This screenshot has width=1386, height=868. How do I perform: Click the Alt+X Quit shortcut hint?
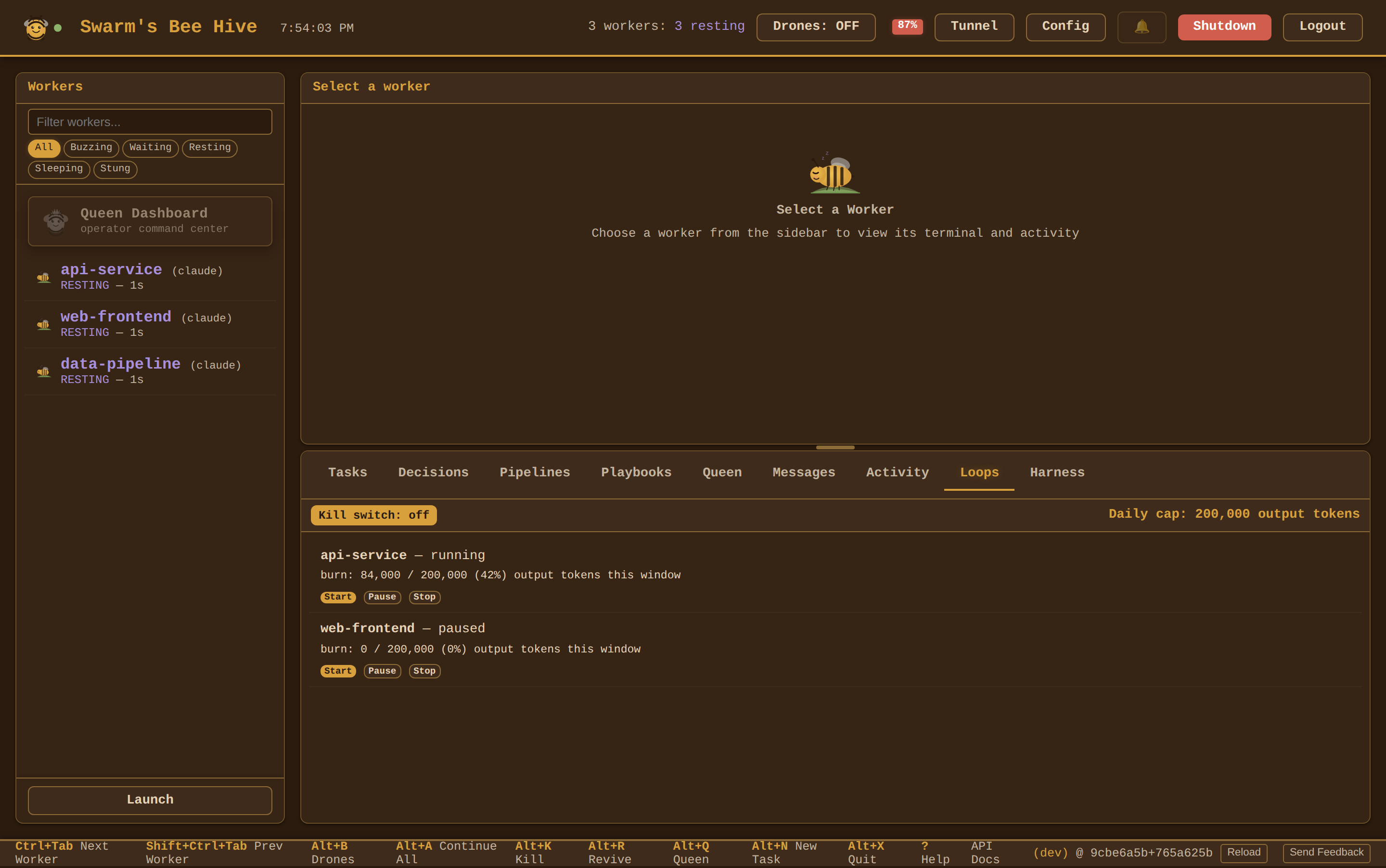[866, 853]
